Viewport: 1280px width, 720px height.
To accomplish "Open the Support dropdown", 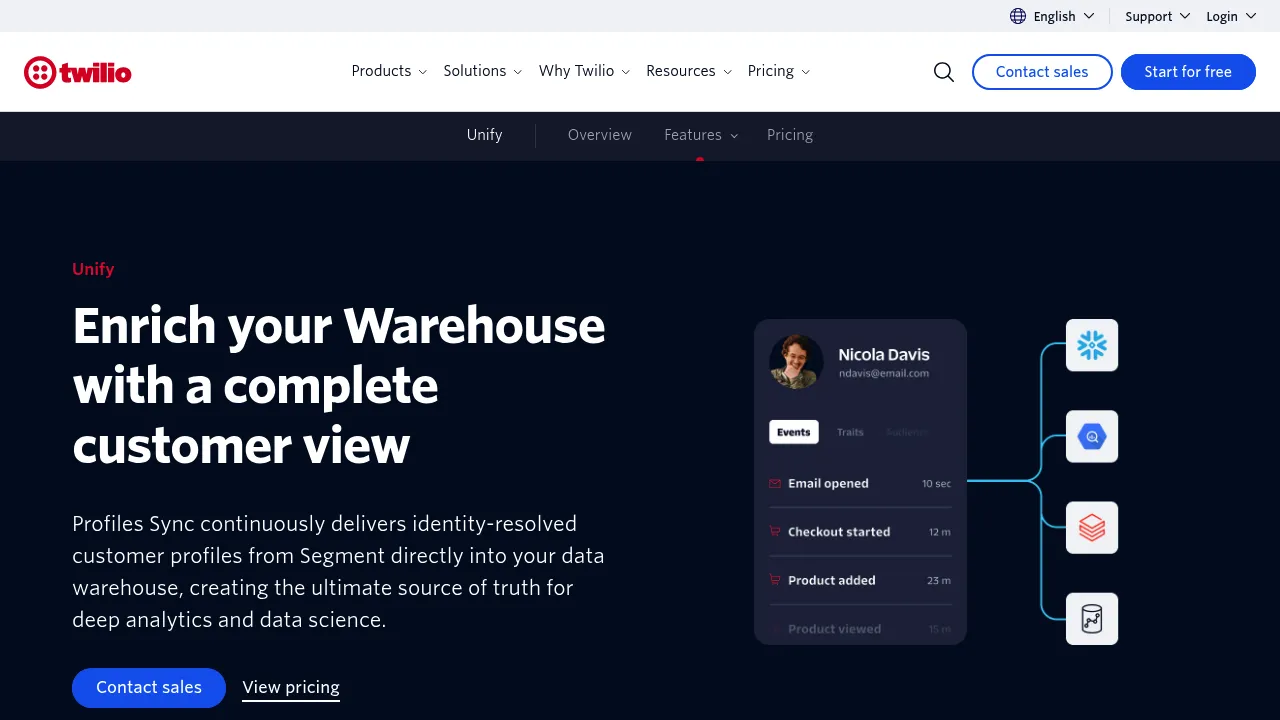I will [x=1158, y=16].
